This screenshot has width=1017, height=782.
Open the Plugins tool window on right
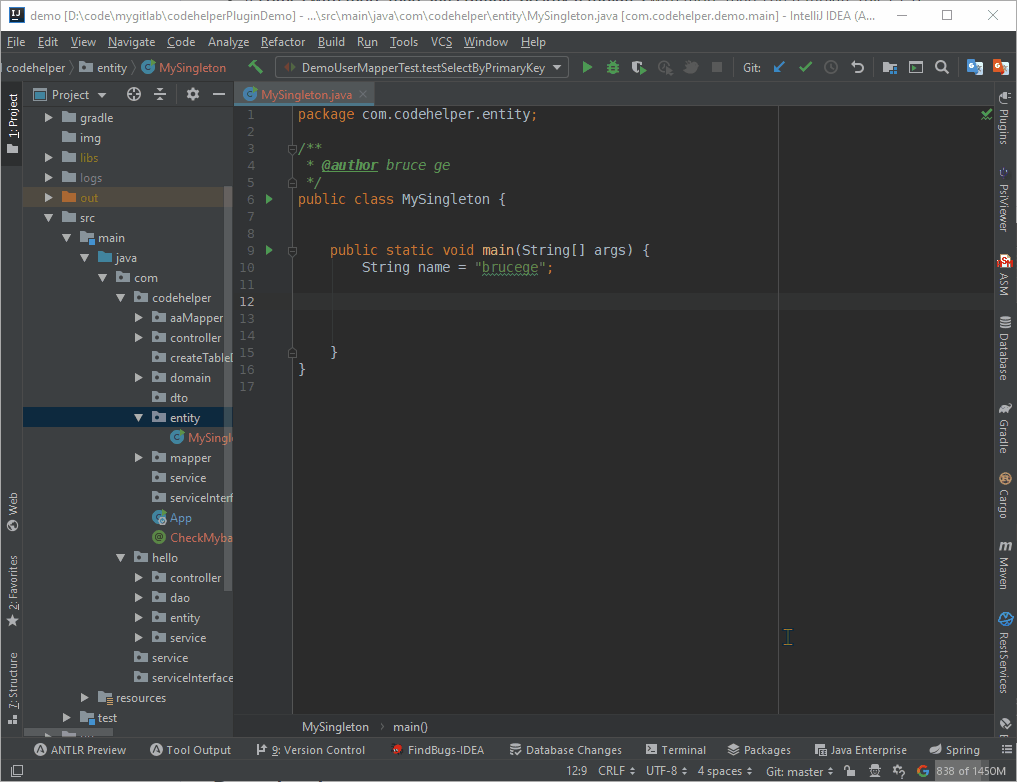[x=1004, y=118]
